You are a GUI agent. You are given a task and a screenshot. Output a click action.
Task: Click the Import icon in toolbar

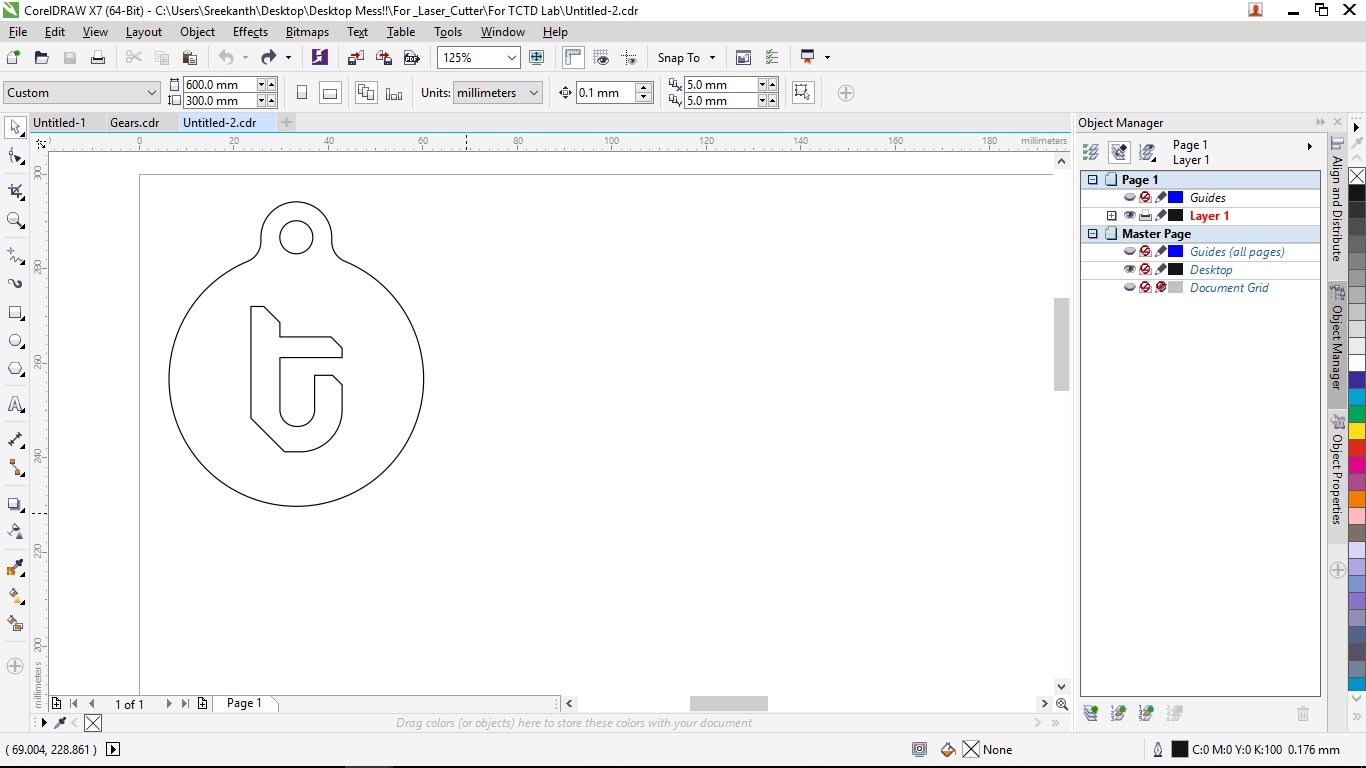[x=355, y=58]
